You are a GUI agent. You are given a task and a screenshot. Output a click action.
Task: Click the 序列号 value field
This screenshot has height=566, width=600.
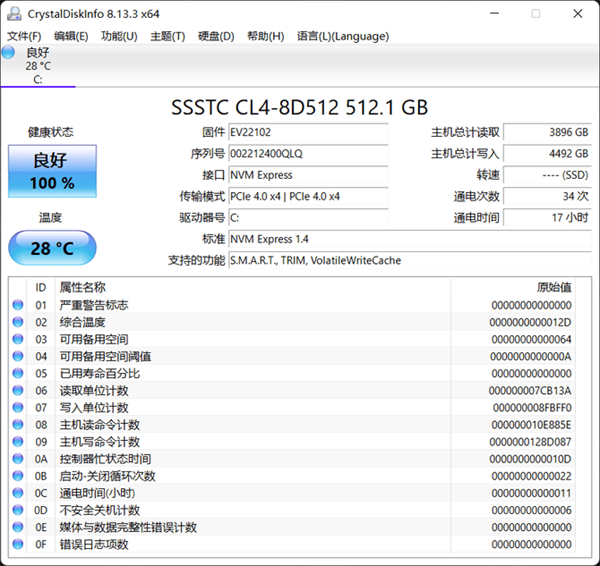307,154
